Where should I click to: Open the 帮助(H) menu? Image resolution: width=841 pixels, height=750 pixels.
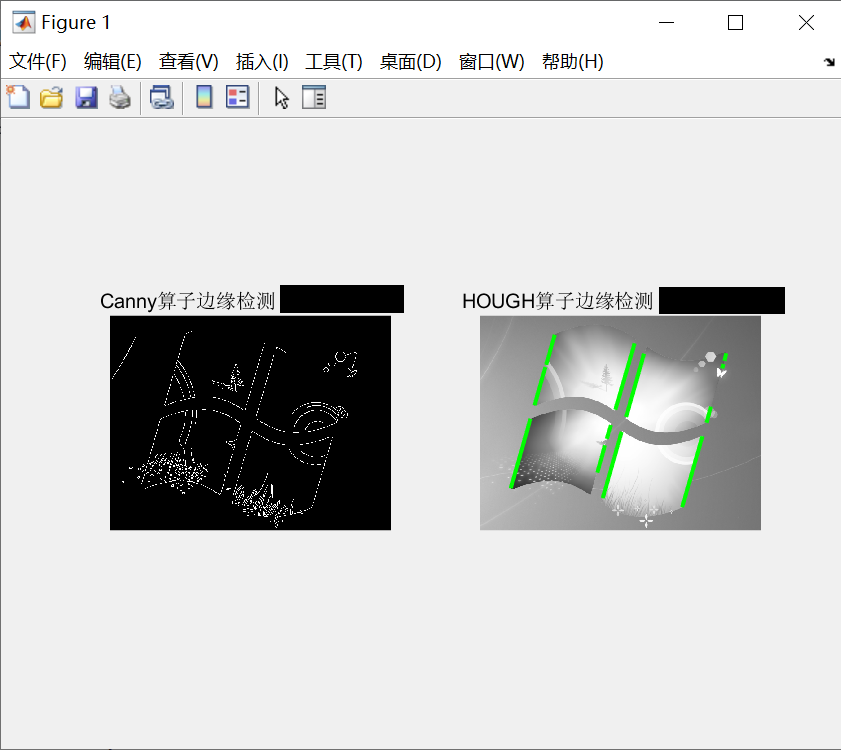coord(572,62)
